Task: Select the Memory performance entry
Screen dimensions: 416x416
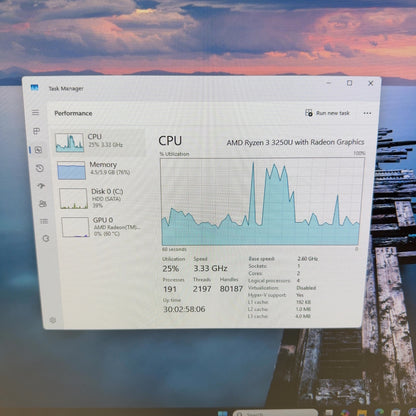Action: click(x=100, y=170)
